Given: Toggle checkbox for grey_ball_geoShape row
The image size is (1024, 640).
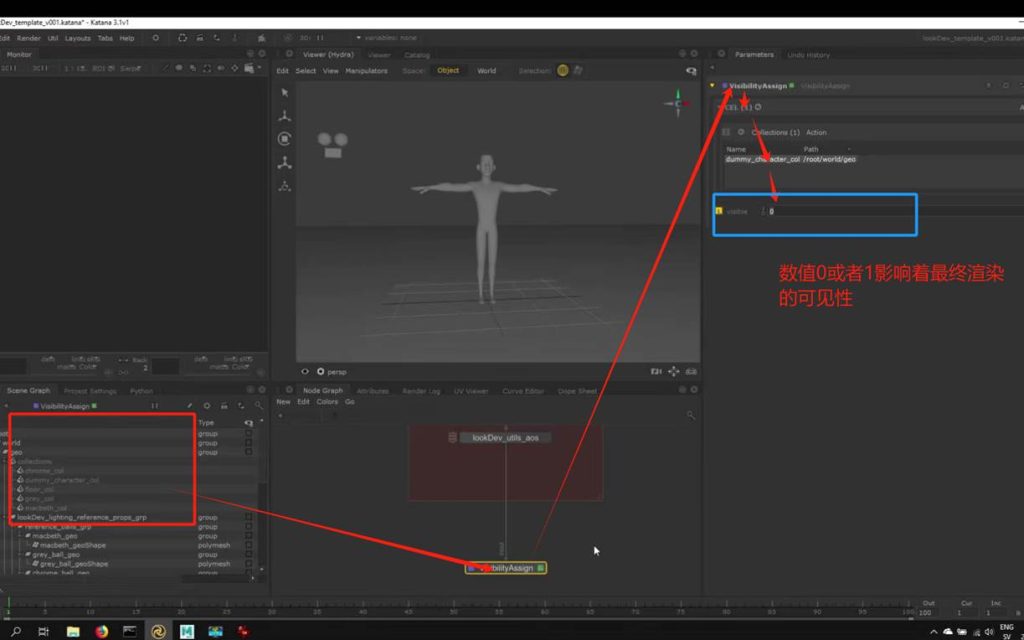Looking at the screenshot, I should coord(249,564).
